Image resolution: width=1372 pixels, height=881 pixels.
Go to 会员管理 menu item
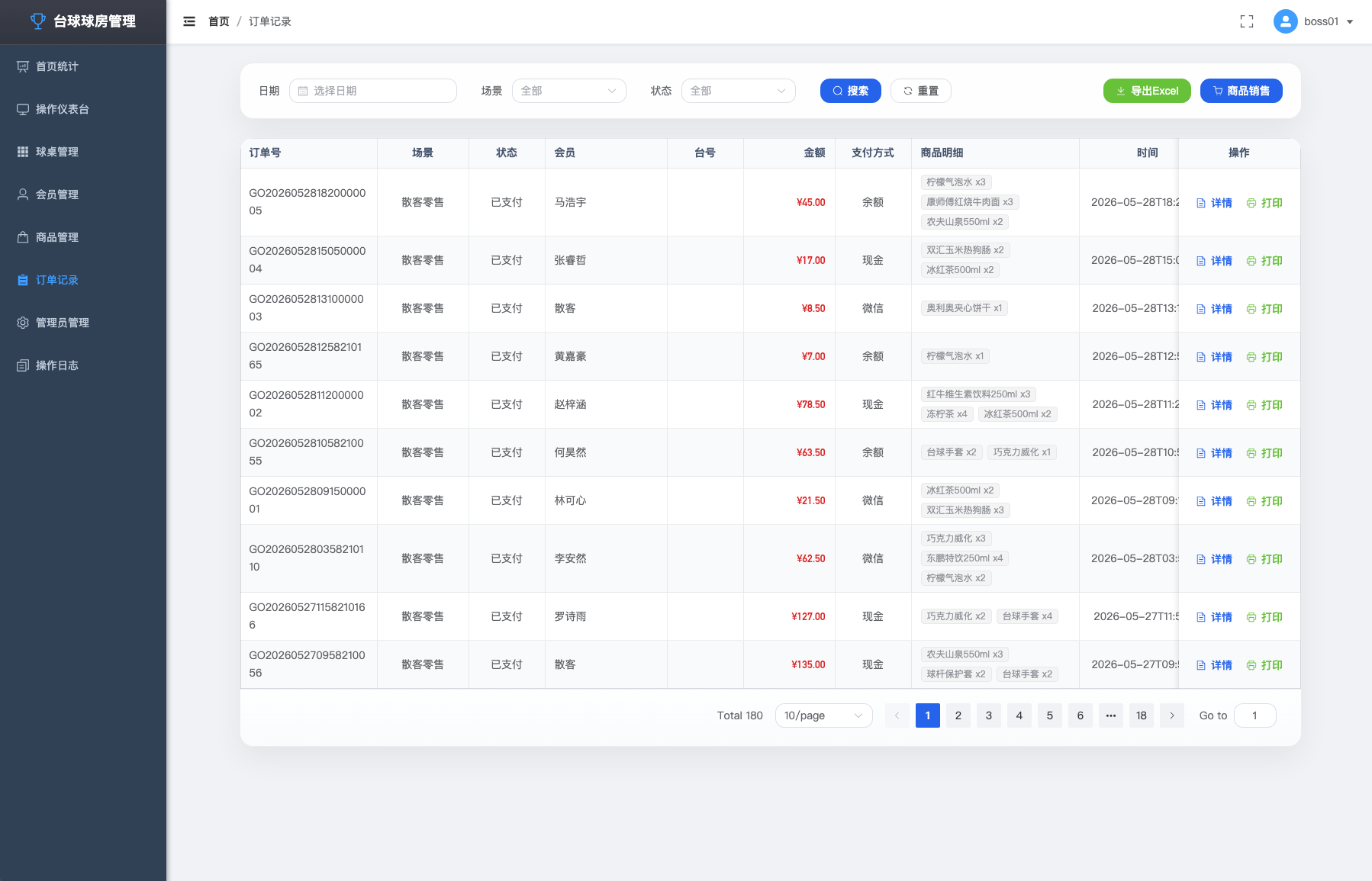(x=83, y=195)
